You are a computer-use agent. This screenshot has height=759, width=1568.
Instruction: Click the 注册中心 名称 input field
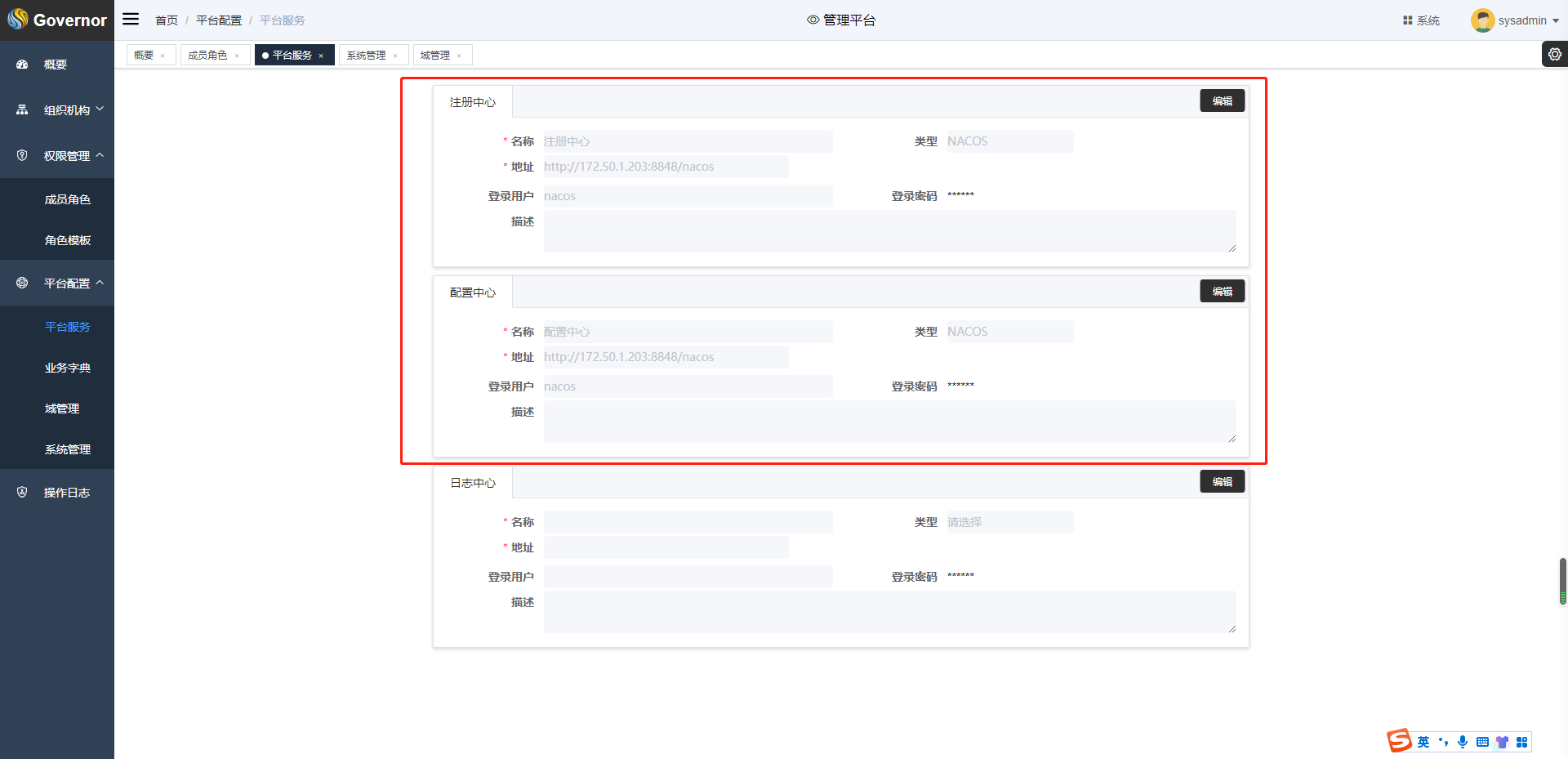(688, 141)
